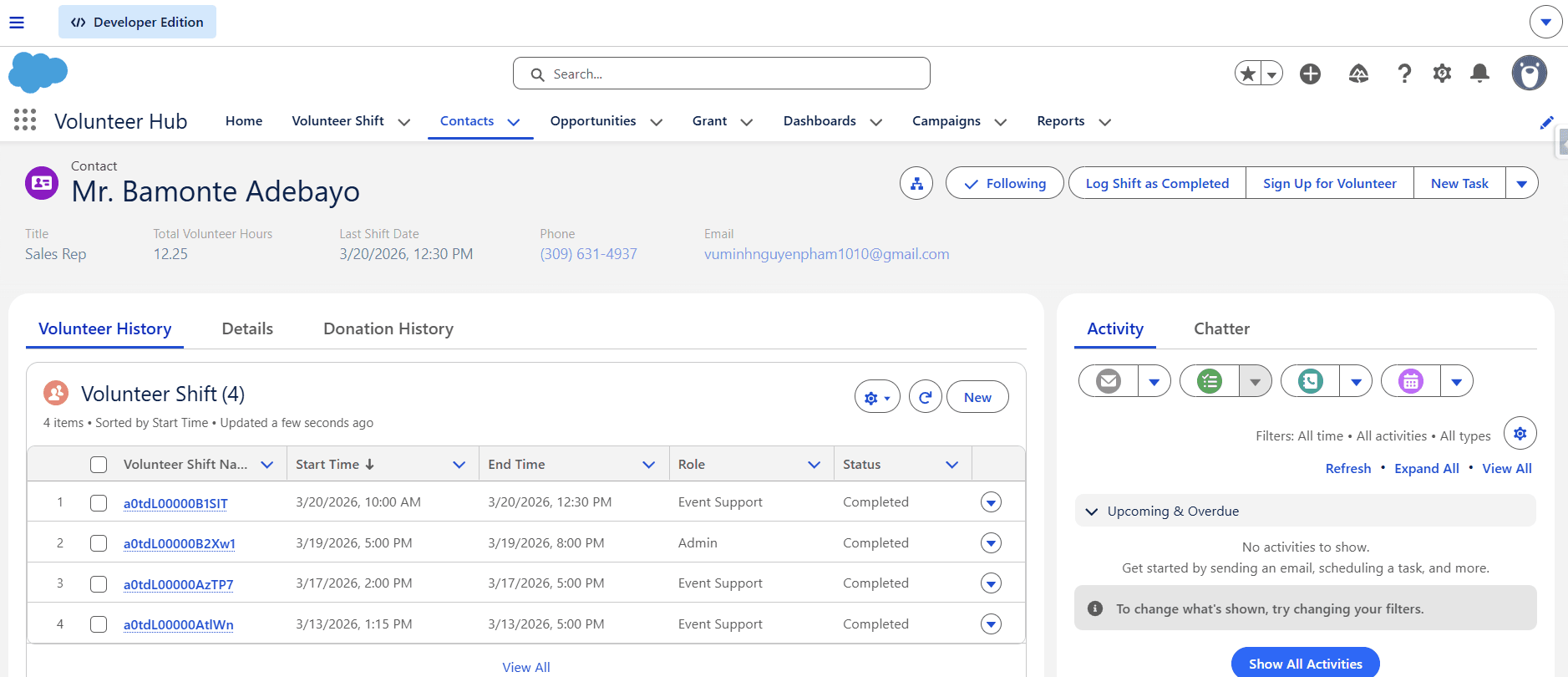Open the user profile avatar
The image size is (1568, 677).
[x=1529, y=74]
